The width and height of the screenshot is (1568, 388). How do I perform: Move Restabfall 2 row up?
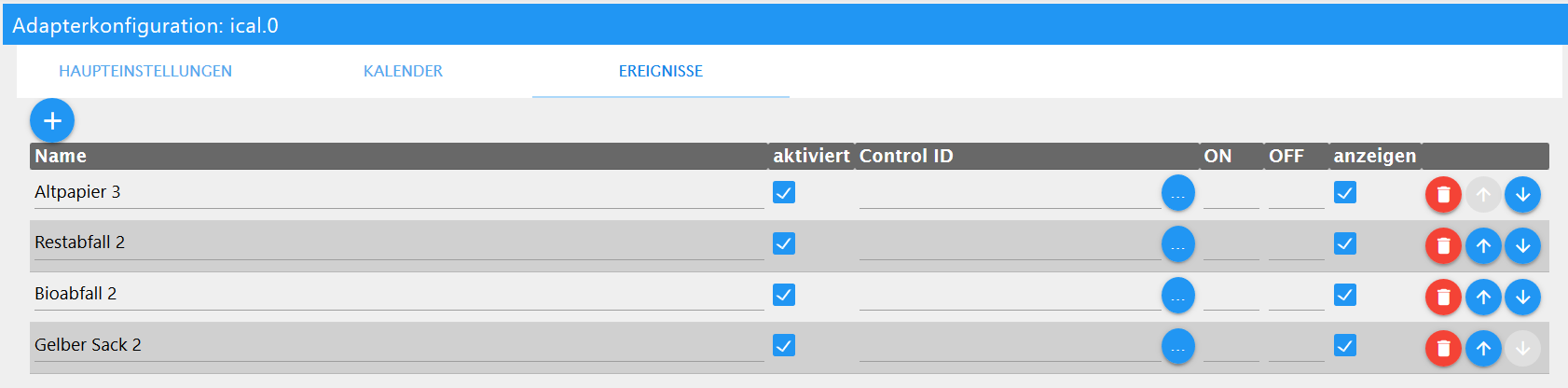tap(1483, 246)
